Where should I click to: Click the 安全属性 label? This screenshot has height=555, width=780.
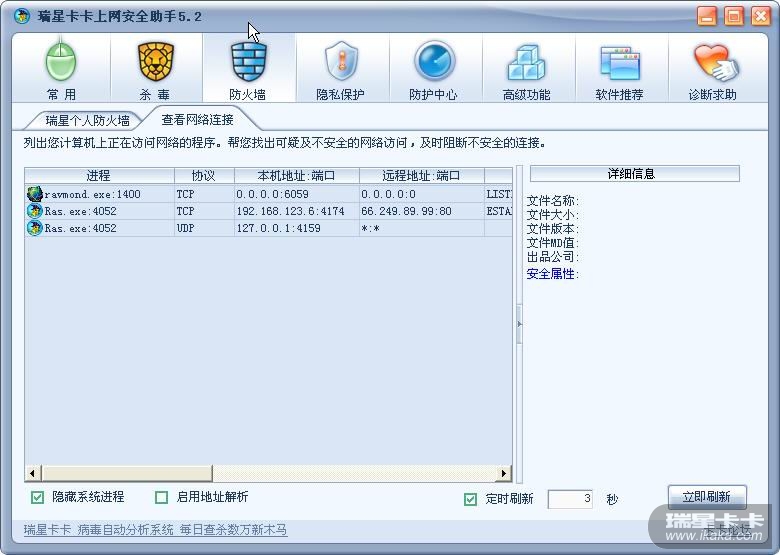click(x=552, y=274)
